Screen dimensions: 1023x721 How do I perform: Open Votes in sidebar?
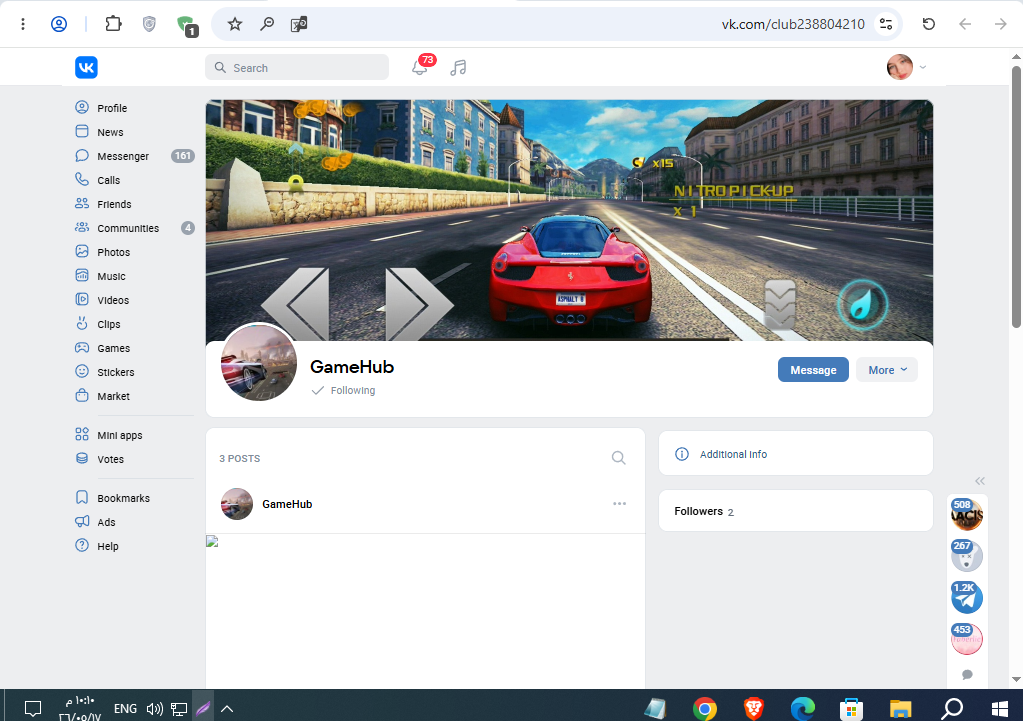pos(110,459)
